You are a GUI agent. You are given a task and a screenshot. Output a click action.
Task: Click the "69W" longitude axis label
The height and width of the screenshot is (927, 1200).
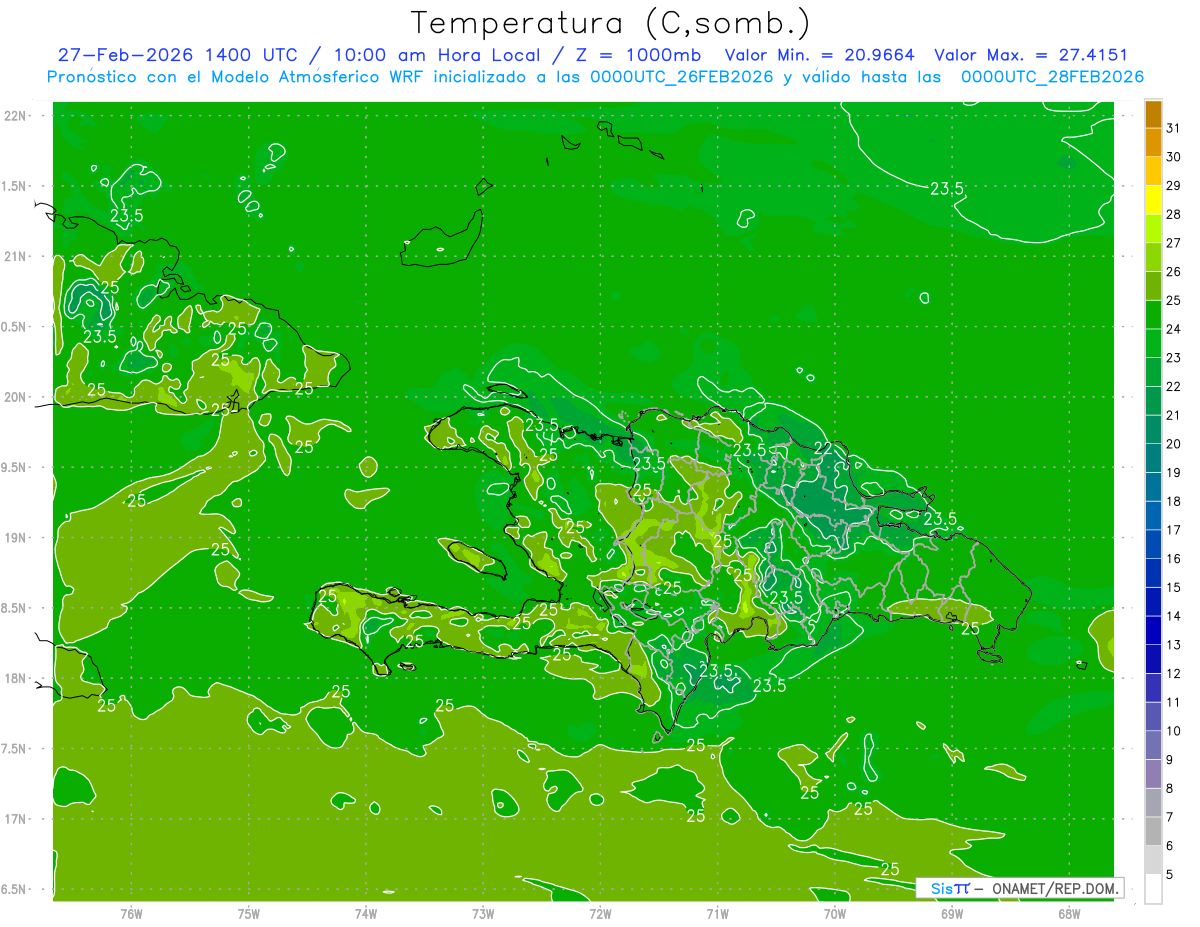(952, 914)
